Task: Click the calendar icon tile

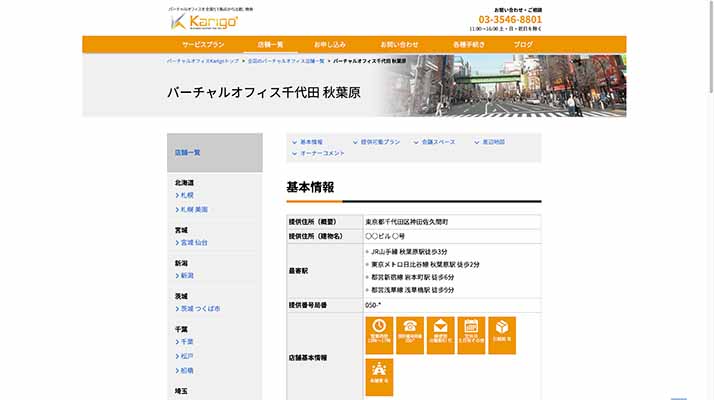Action: coord(471,330)
